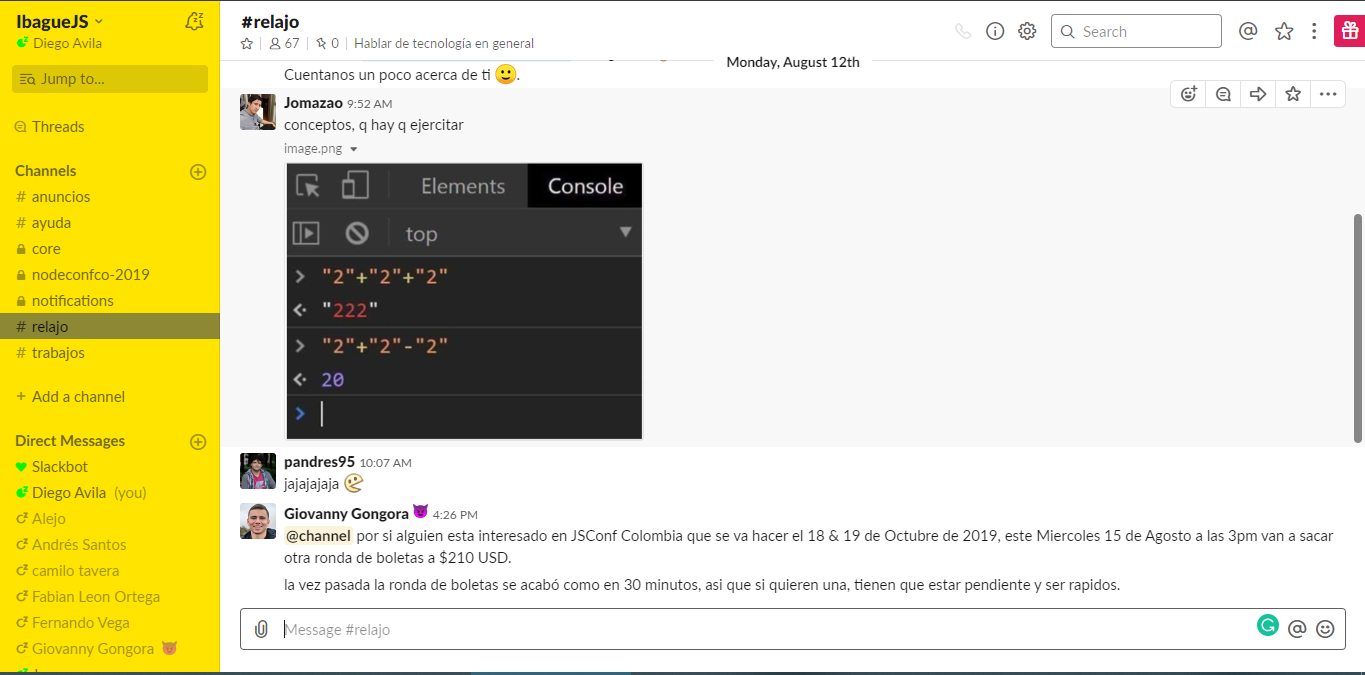Screen dimensions: 1365x675
Task: Open emoji picker in message box
Action: point(1325,629)
